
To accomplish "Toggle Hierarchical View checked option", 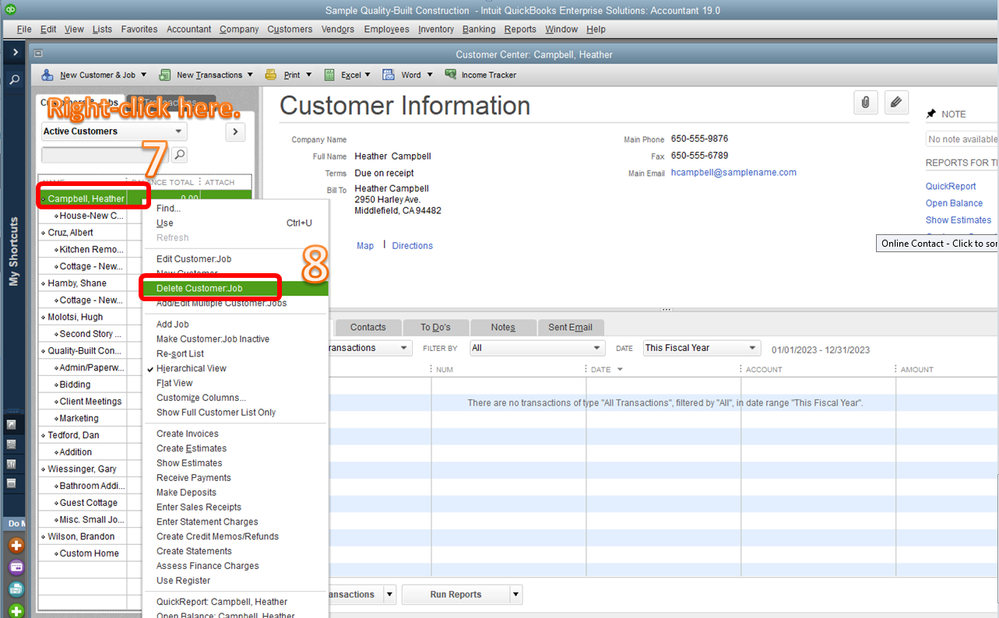I will pos(191,368).
